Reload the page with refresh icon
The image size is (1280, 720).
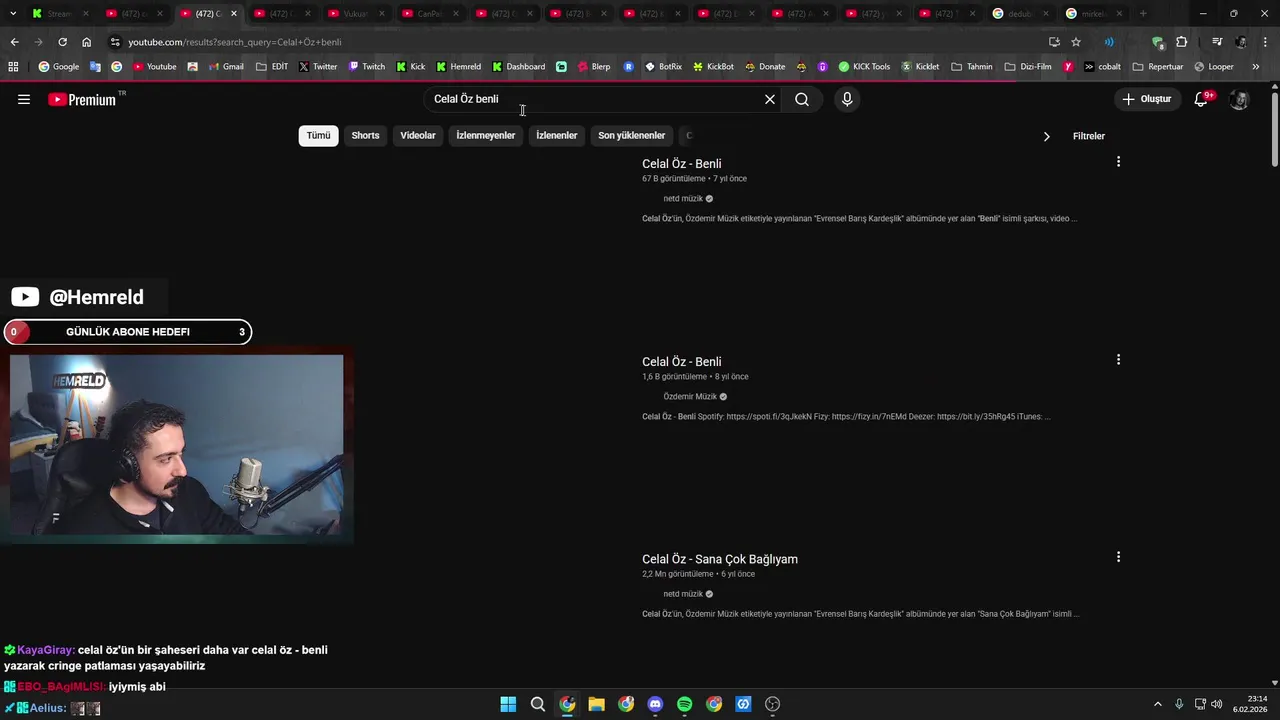coord(62,42)
